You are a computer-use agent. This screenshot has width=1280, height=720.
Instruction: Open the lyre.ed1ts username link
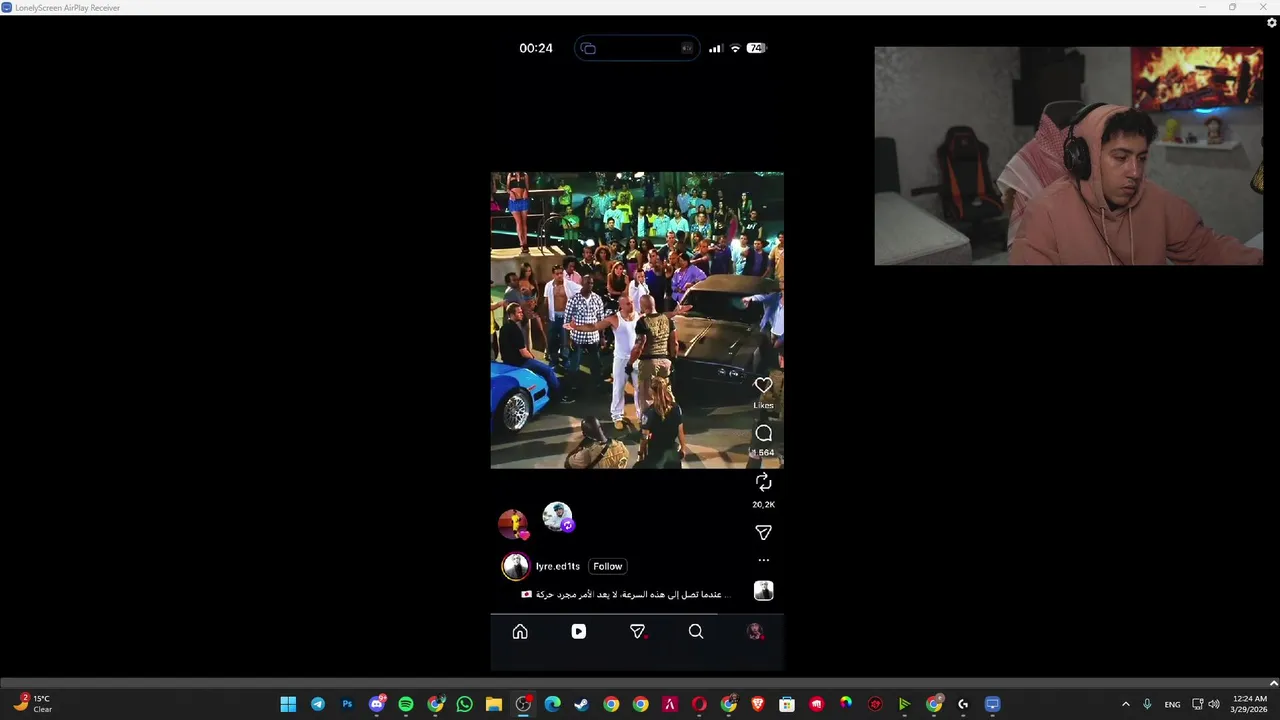557,566
